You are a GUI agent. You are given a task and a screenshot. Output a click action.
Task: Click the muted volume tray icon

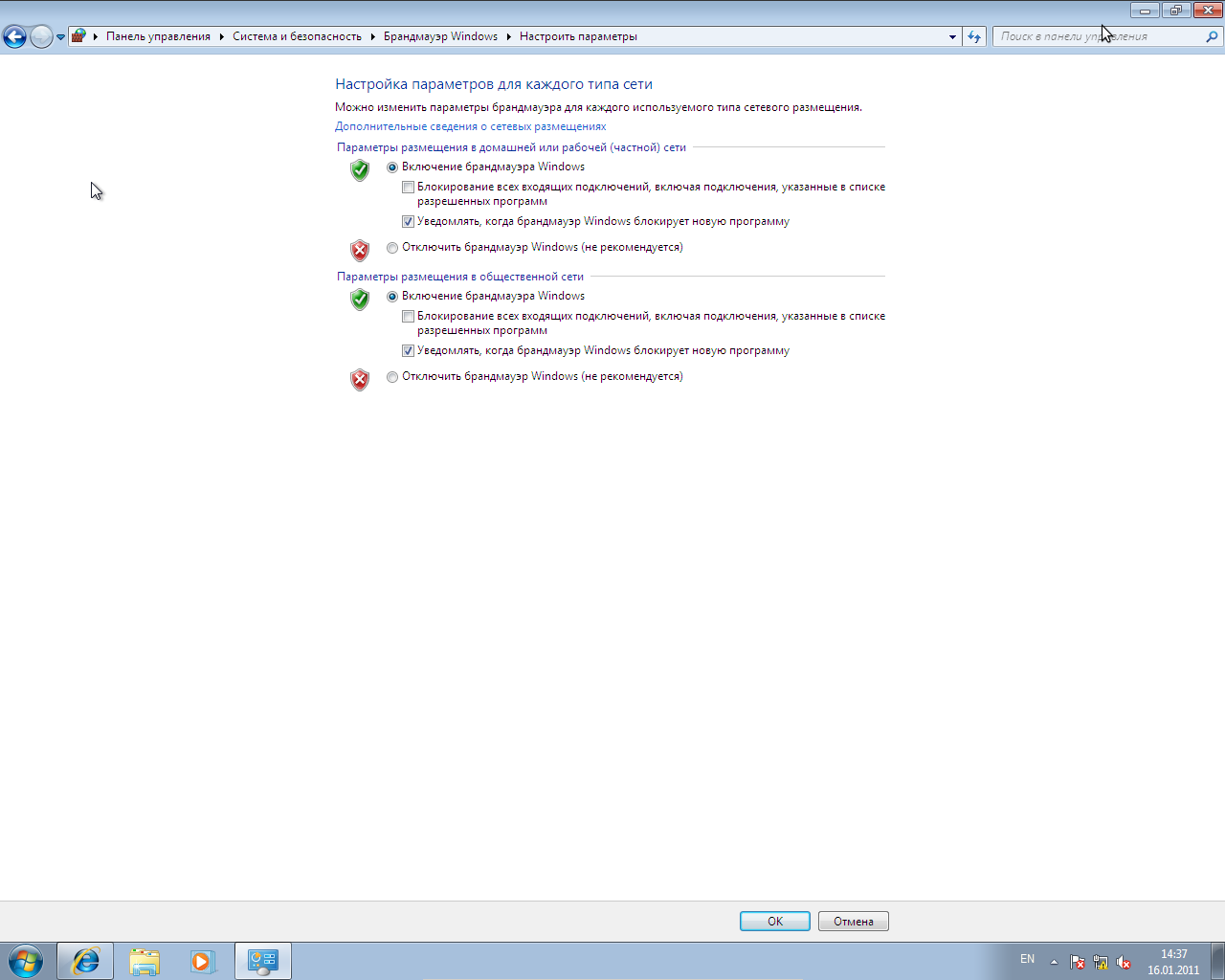(1124, 962)
